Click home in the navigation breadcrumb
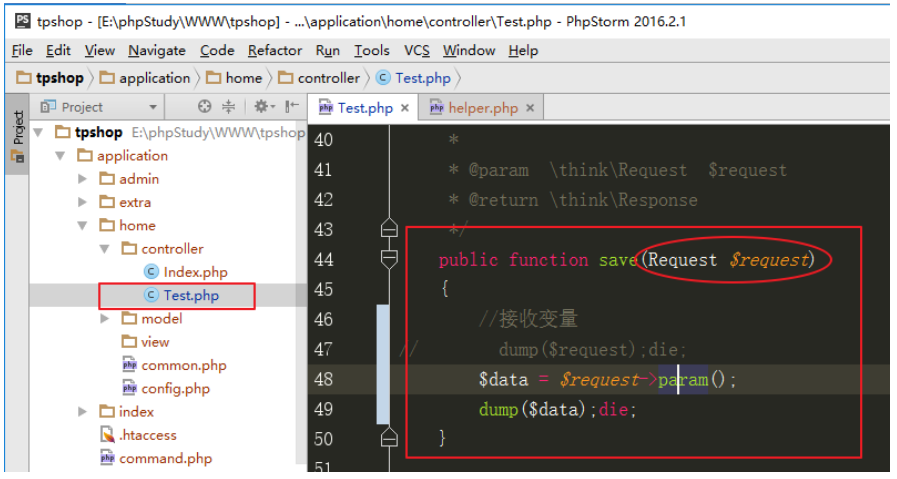The width and height of the screenshot is (897, 479). pos(234,78)
